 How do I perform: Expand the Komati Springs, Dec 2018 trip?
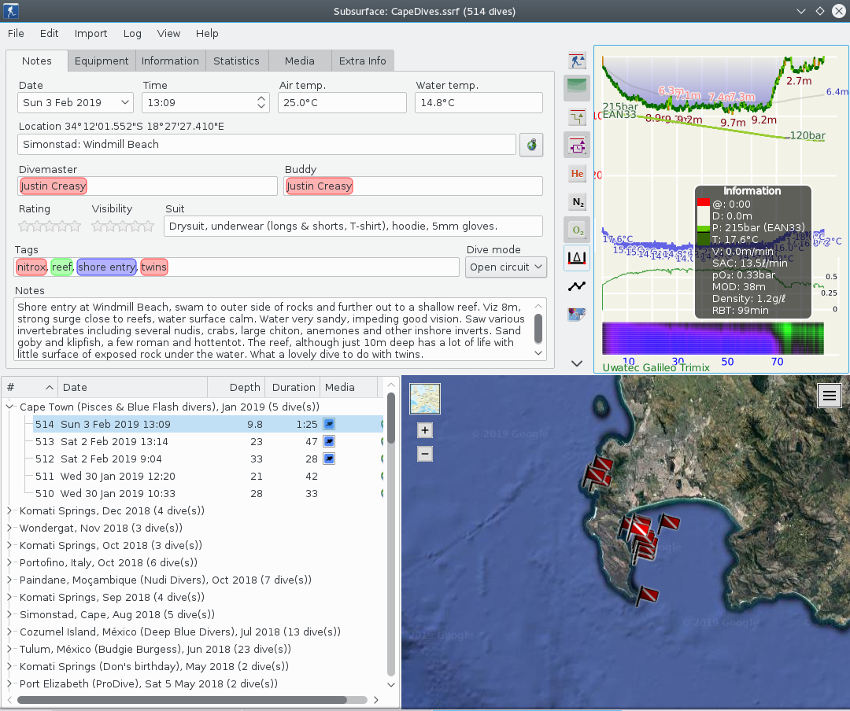[11, 510]
